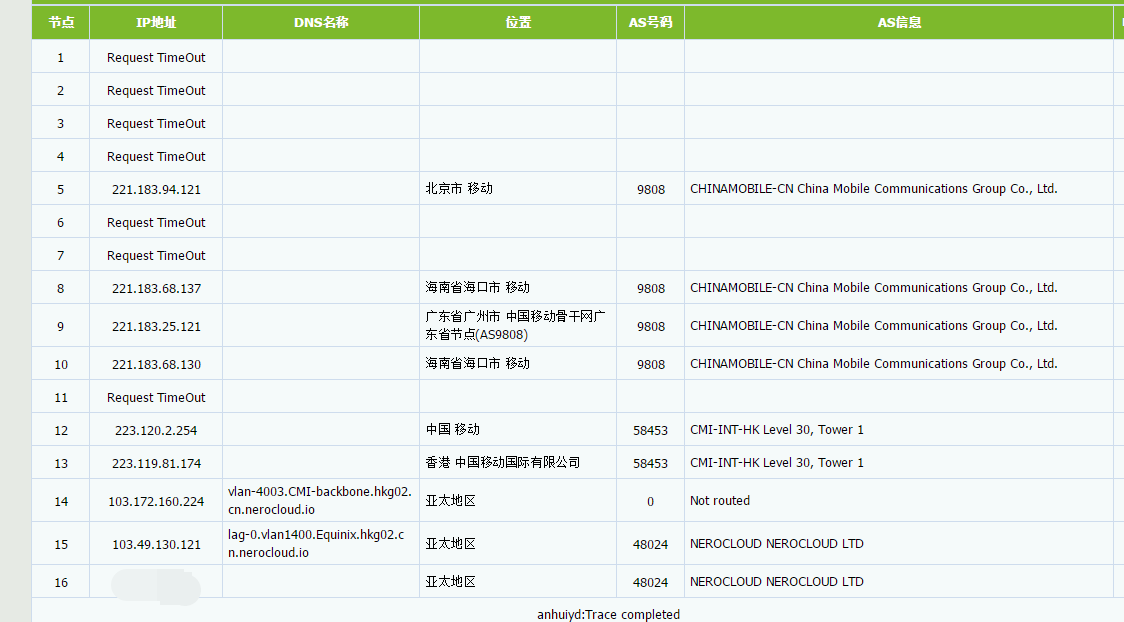Click Request TimeOut in node 3 row
Viewport: 1124px width, 622px height.
click(156, 123)
